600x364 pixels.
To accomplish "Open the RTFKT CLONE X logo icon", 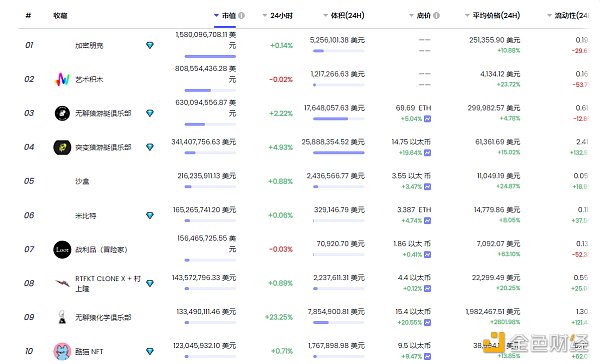I will [62, 283].
